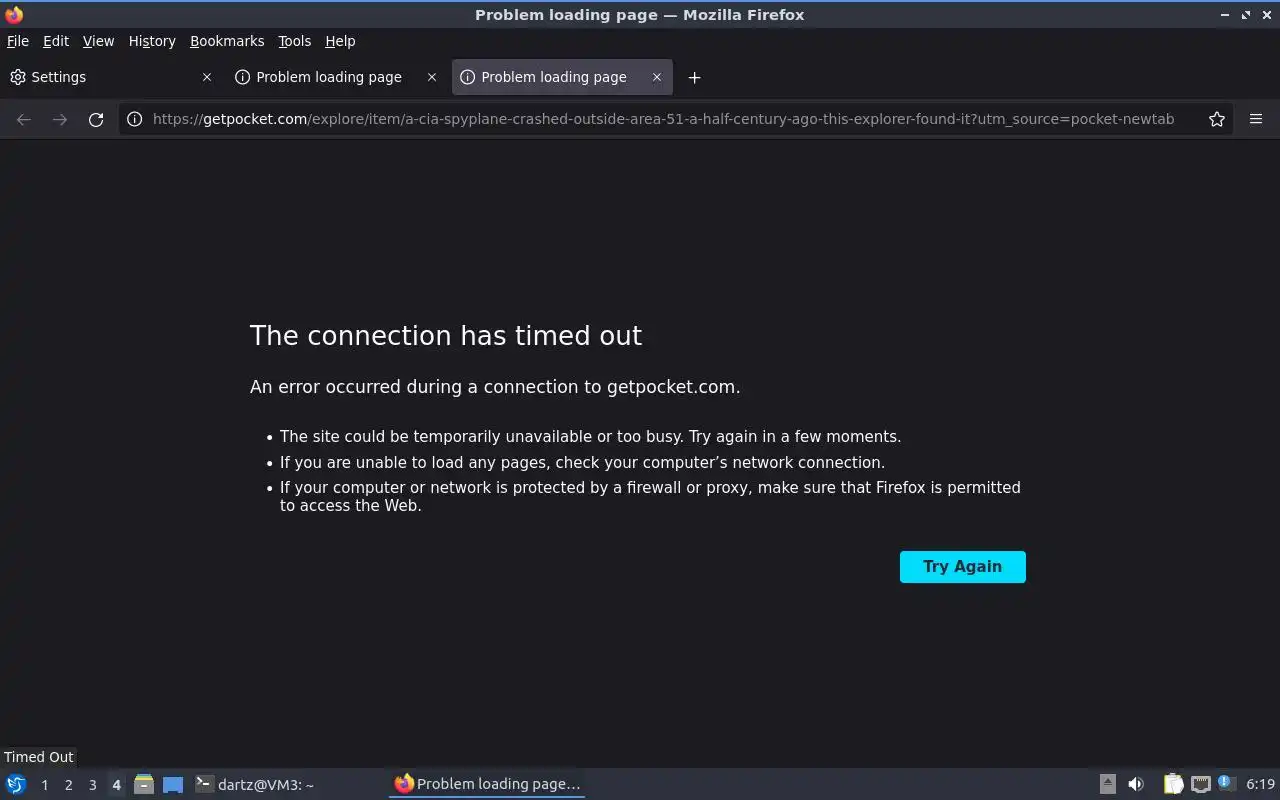Switch to workspace 4
The width and height of the screenshot is (1280, 800).
116,785
